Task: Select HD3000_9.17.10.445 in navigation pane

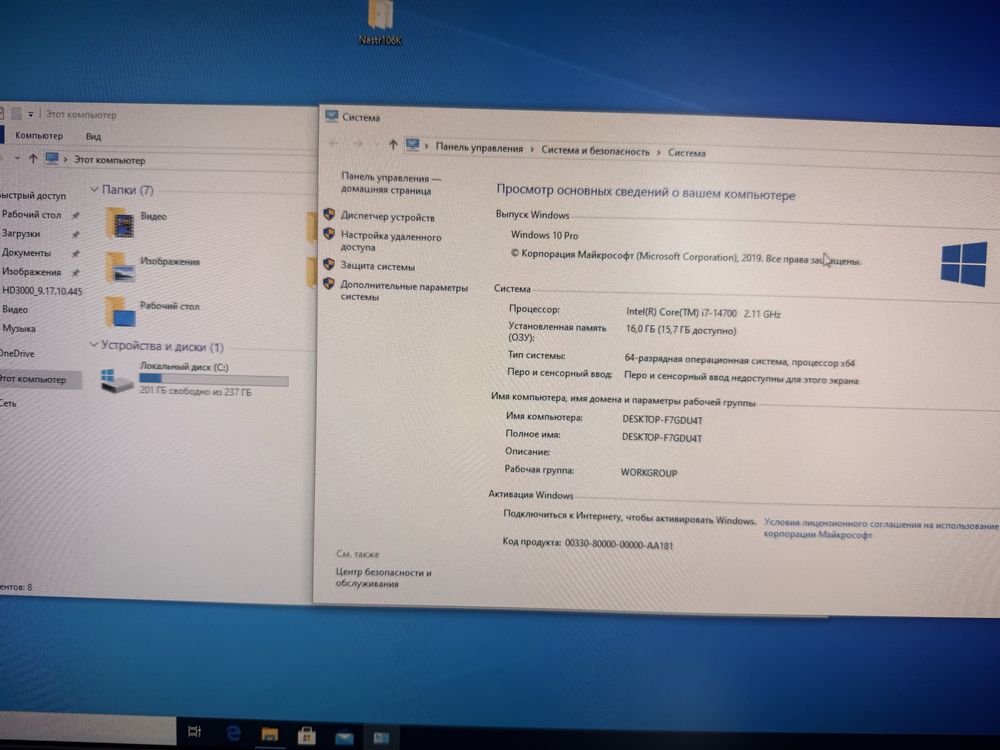Action: [x=41, y=291]
